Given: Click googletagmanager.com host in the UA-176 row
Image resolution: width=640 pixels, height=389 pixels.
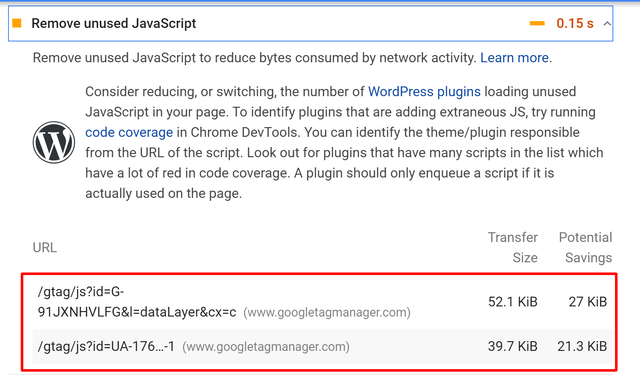Looking at the screenshot, I should [x=266, y=347].
